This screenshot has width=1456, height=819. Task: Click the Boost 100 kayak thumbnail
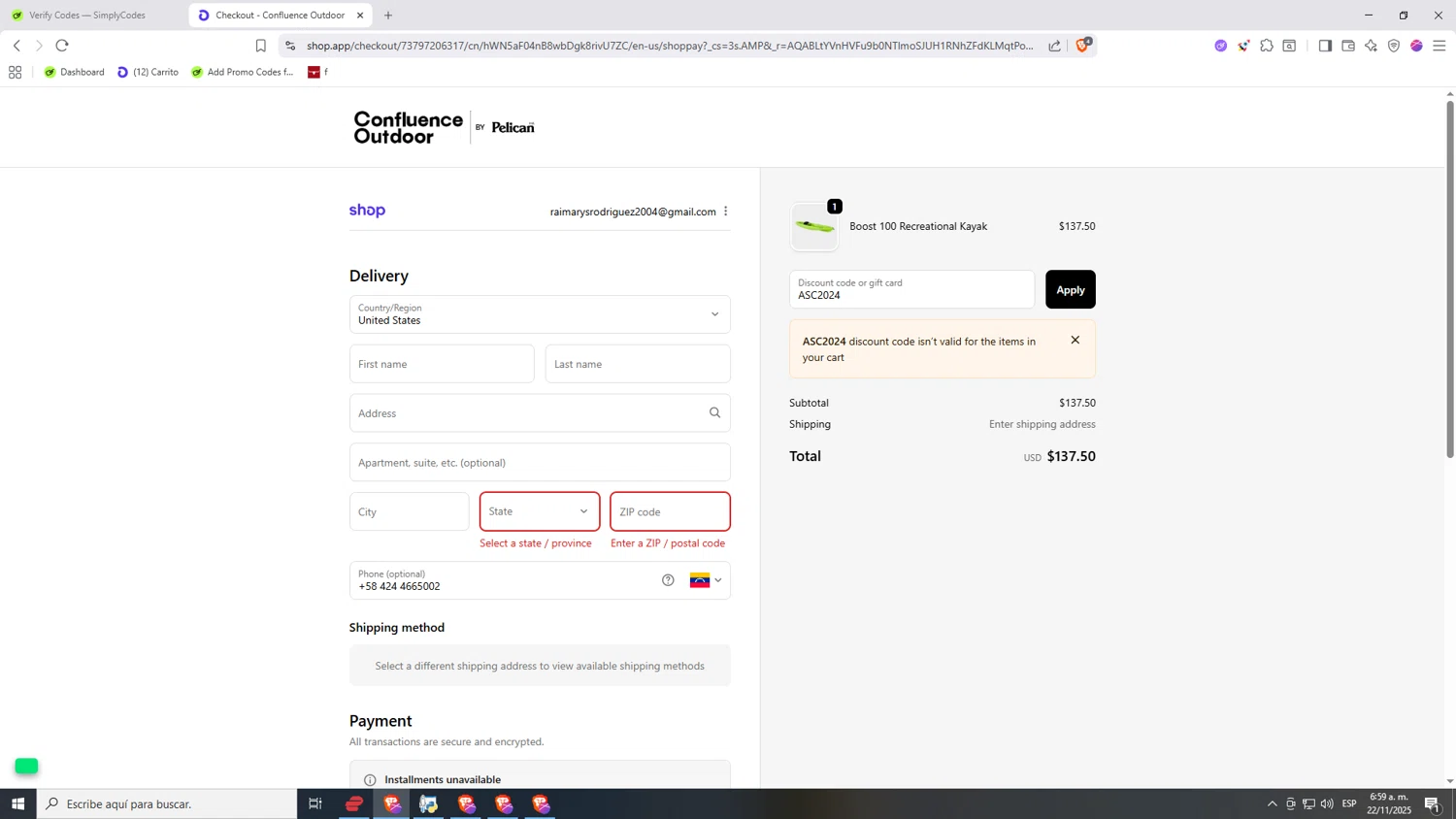coord(813,227)
